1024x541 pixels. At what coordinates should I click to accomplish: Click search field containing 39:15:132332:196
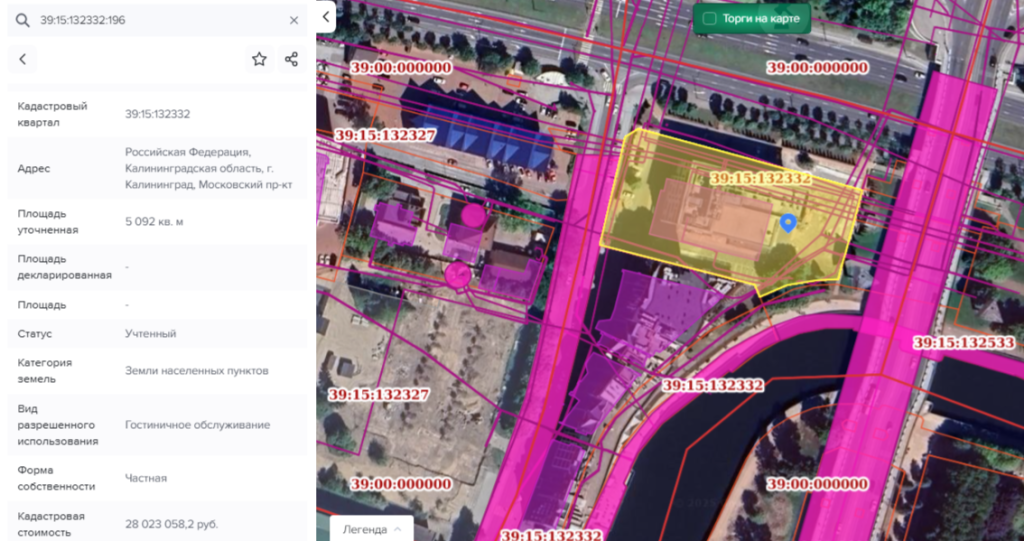pos(150,20)
